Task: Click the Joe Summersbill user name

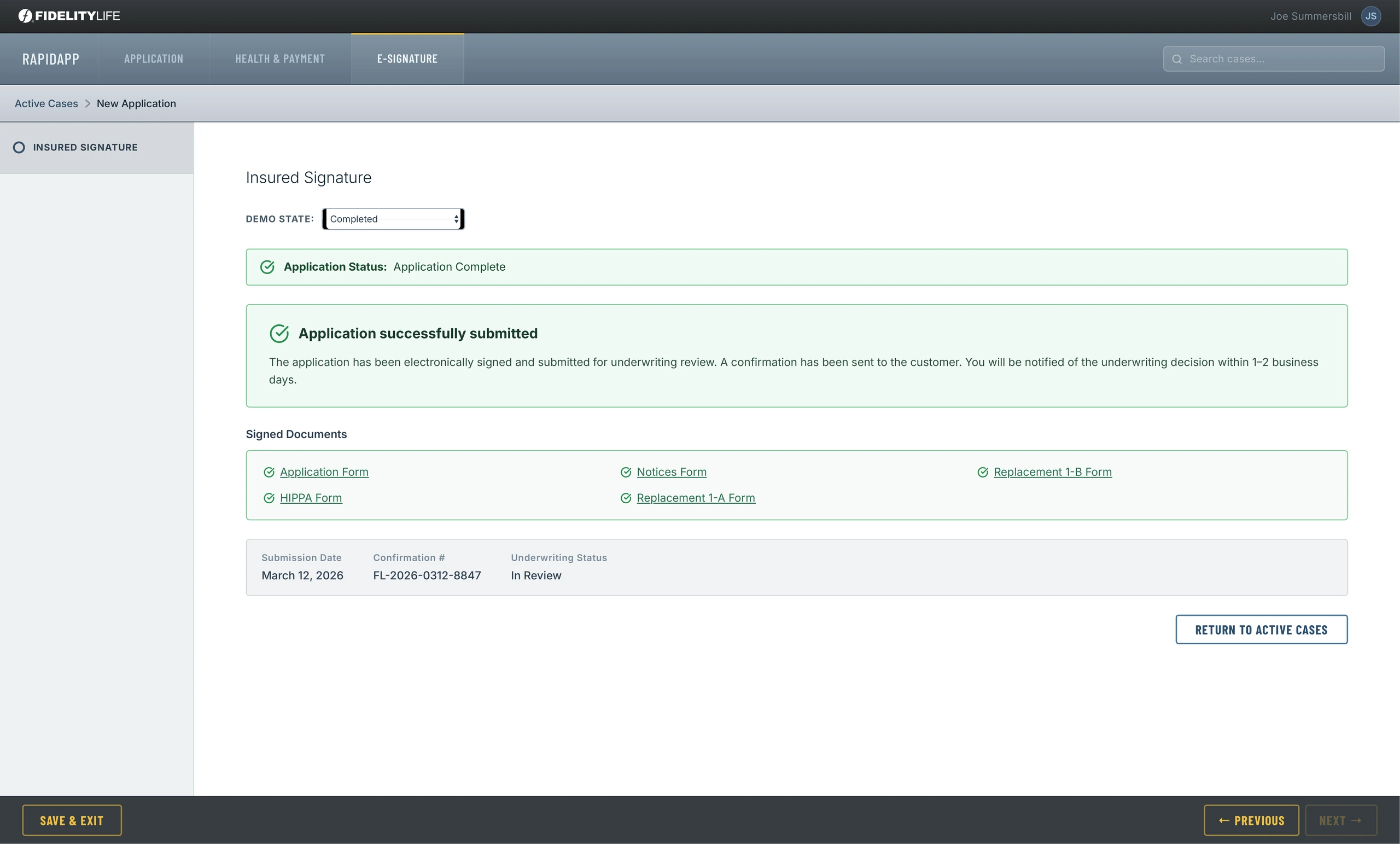Action: click(x=1310, y=16)
